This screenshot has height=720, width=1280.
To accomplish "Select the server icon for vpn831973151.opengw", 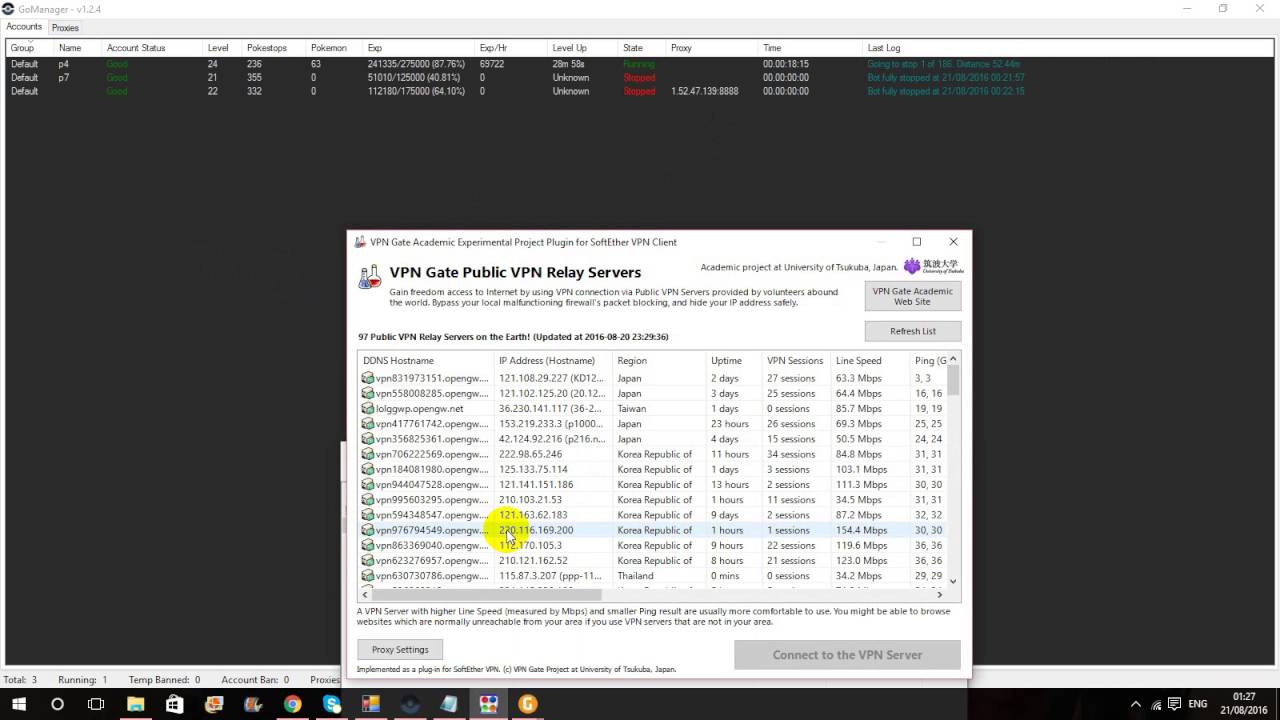I will click(368, 378).
